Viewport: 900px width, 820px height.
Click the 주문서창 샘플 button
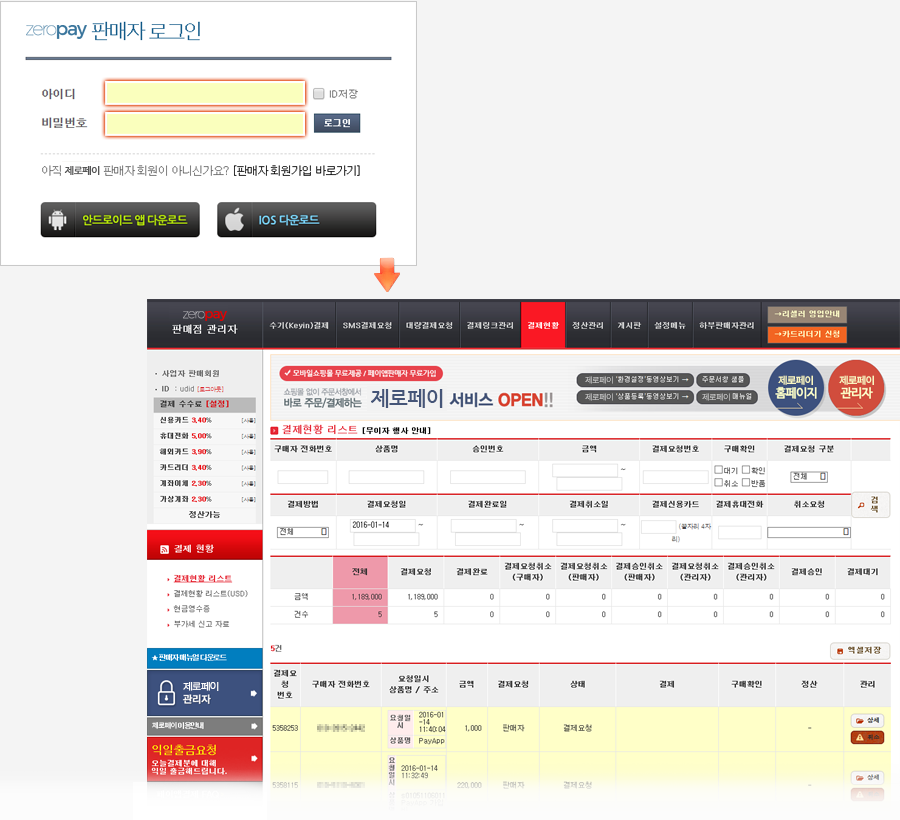723,380
